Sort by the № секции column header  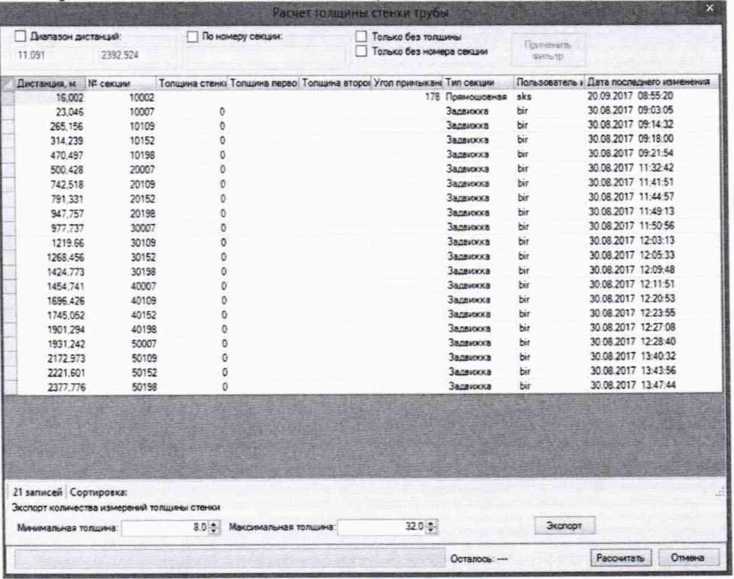click(120, 82)
